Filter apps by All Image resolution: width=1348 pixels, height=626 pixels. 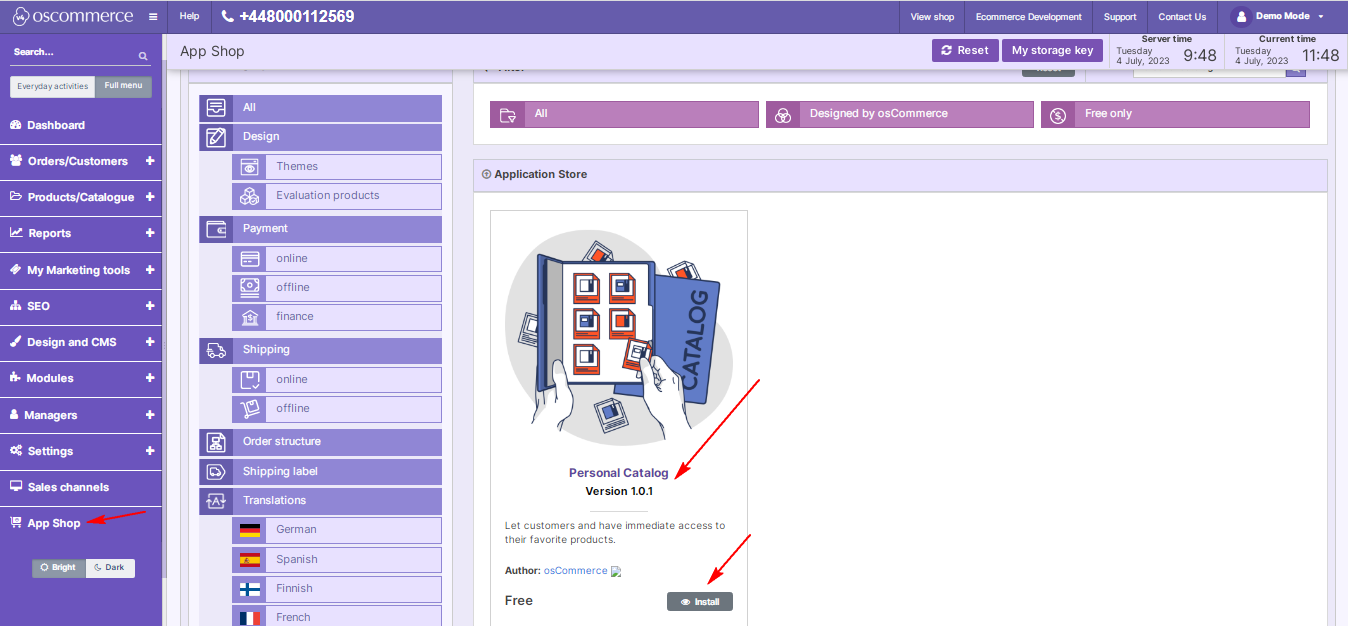(624, 114)
